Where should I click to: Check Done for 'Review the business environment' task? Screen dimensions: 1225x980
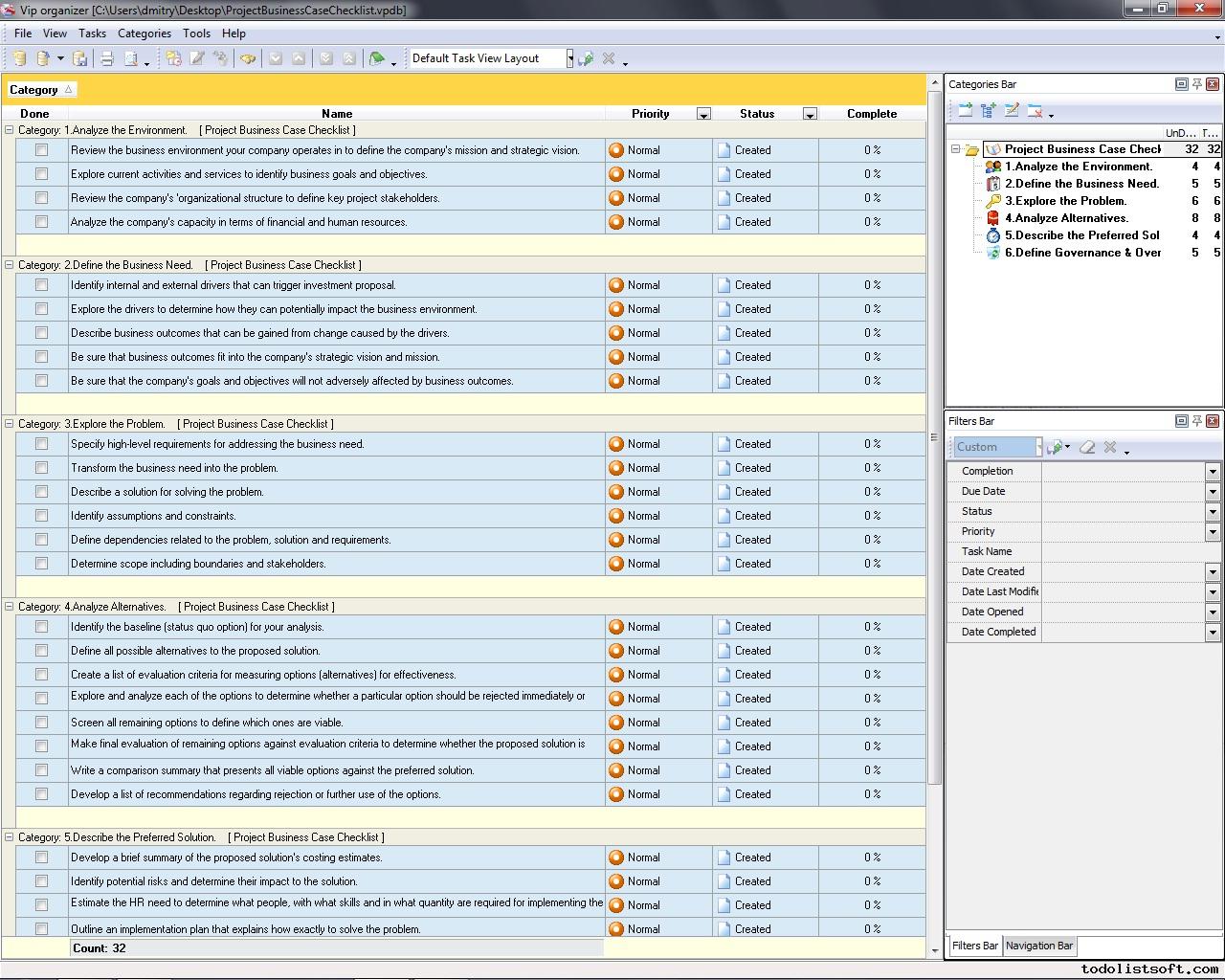point(41,150)
